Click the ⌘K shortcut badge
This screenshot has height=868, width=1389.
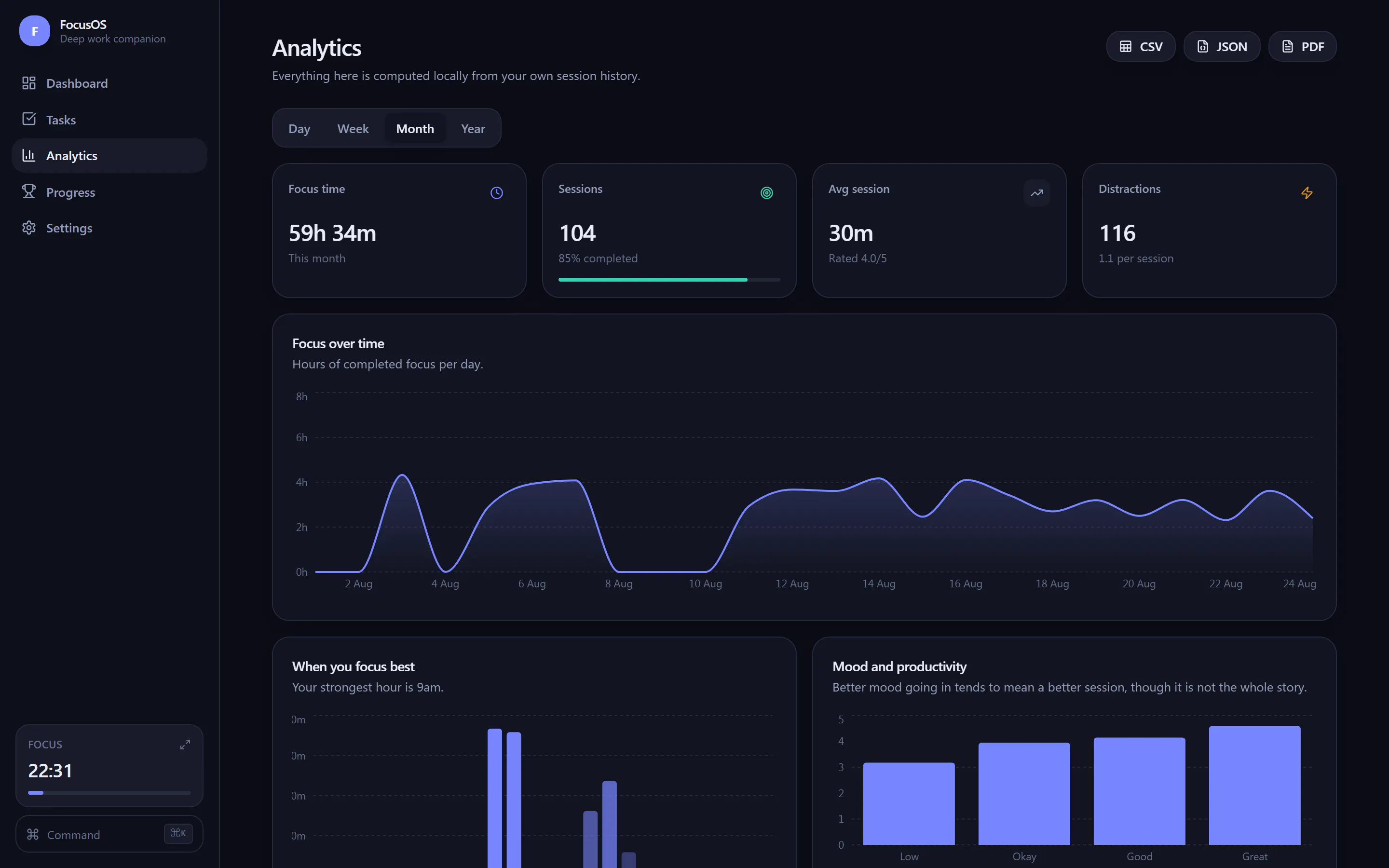point(178,834)
